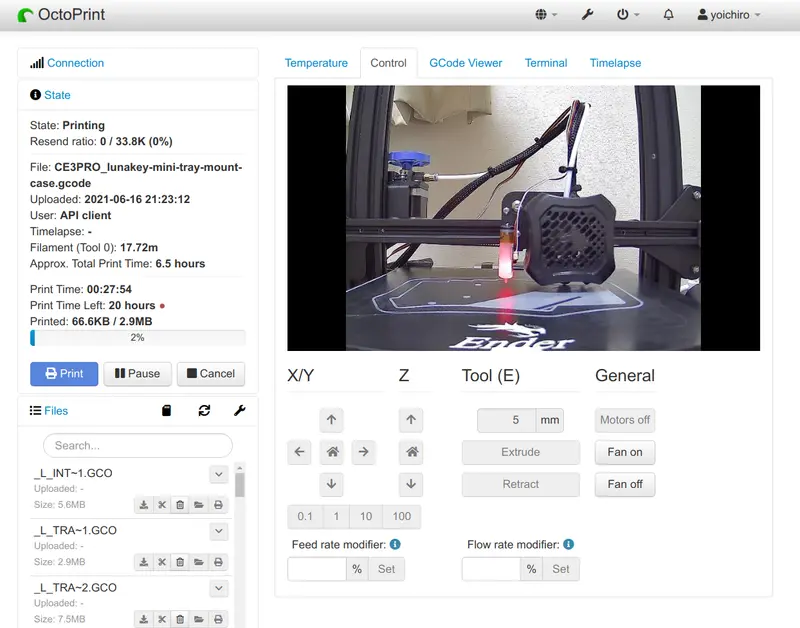This screenshot has width=800, height=628.
Task: Print _L_INT~1.GCO file
Action: [x=218, y=505]
